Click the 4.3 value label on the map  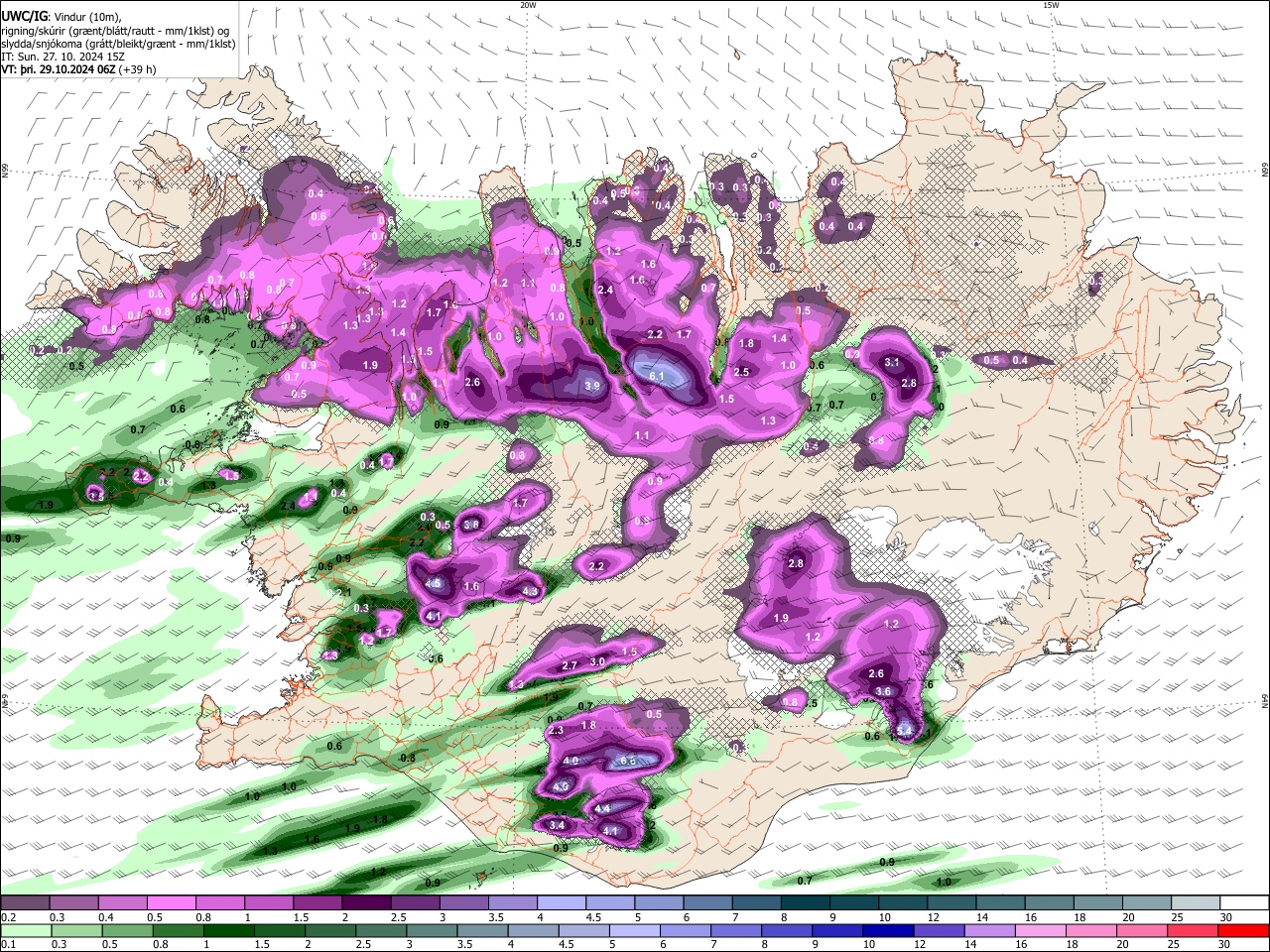(530, 592)
